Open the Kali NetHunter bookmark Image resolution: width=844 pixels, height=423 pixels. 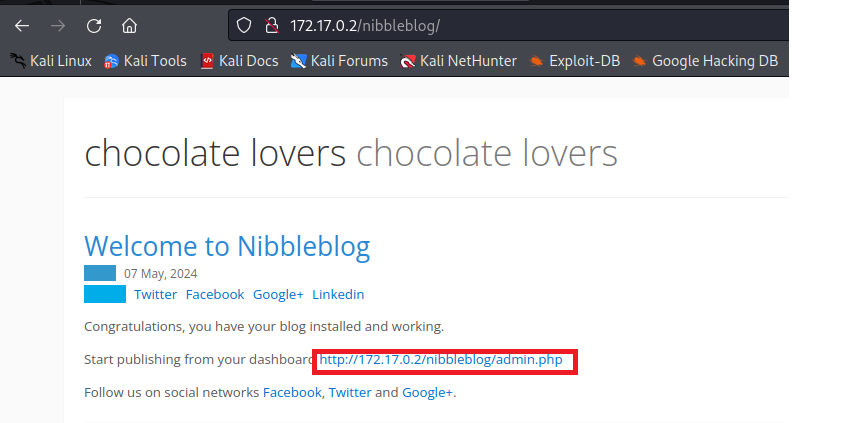click(458, 61)
